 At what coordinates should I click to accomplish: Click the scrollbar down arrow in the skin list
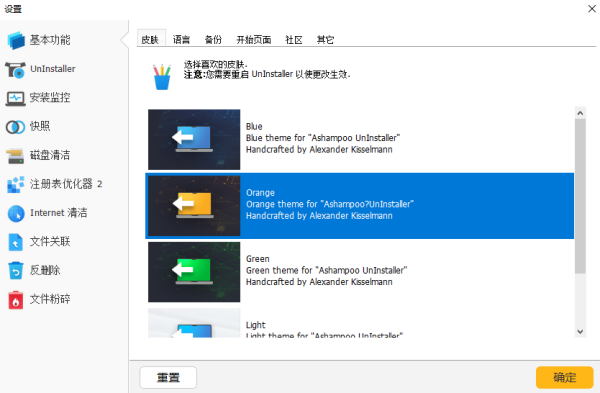[580, 332]
